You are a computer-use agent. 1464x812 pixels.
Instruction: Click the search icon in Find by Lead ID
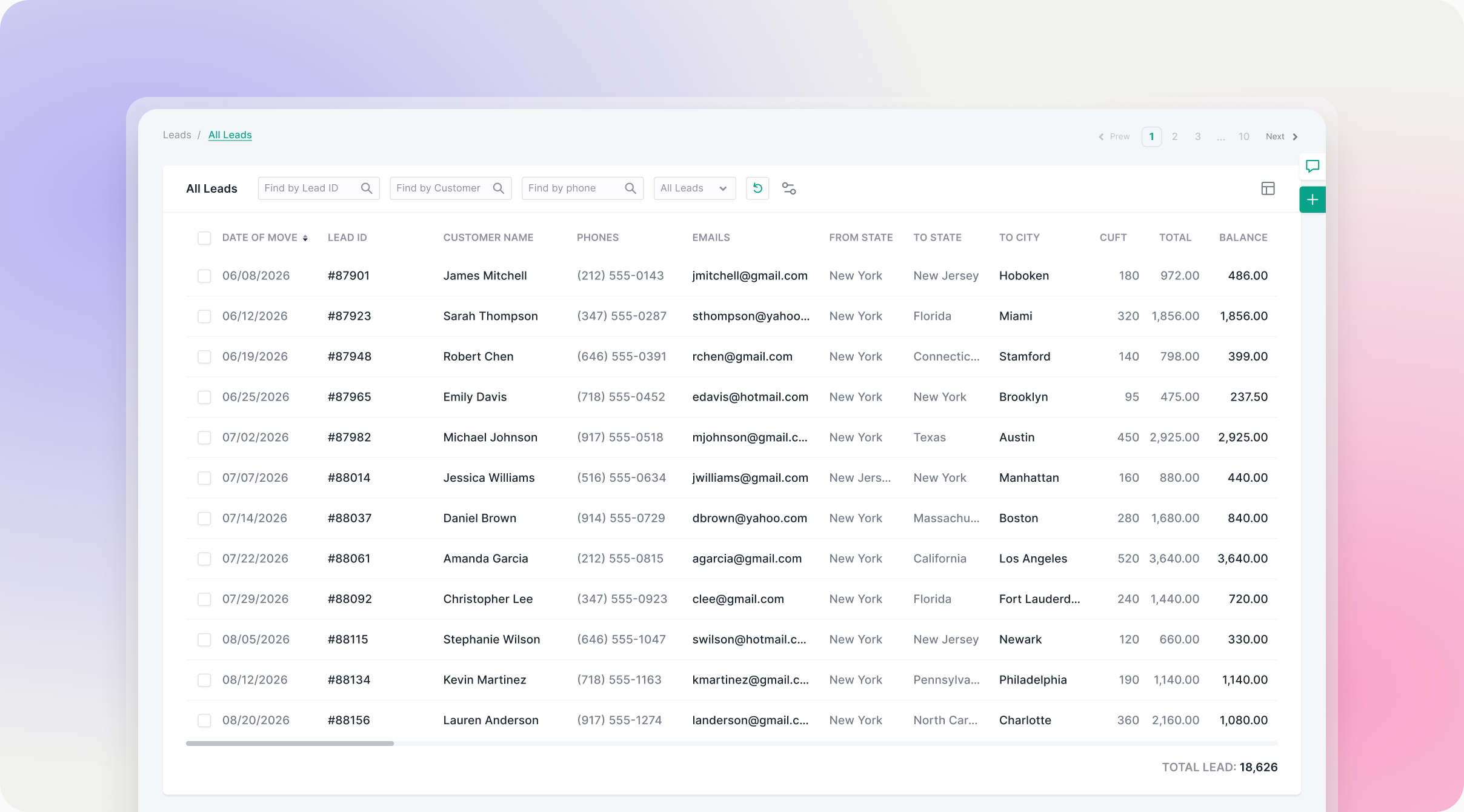tap(367, 188)
